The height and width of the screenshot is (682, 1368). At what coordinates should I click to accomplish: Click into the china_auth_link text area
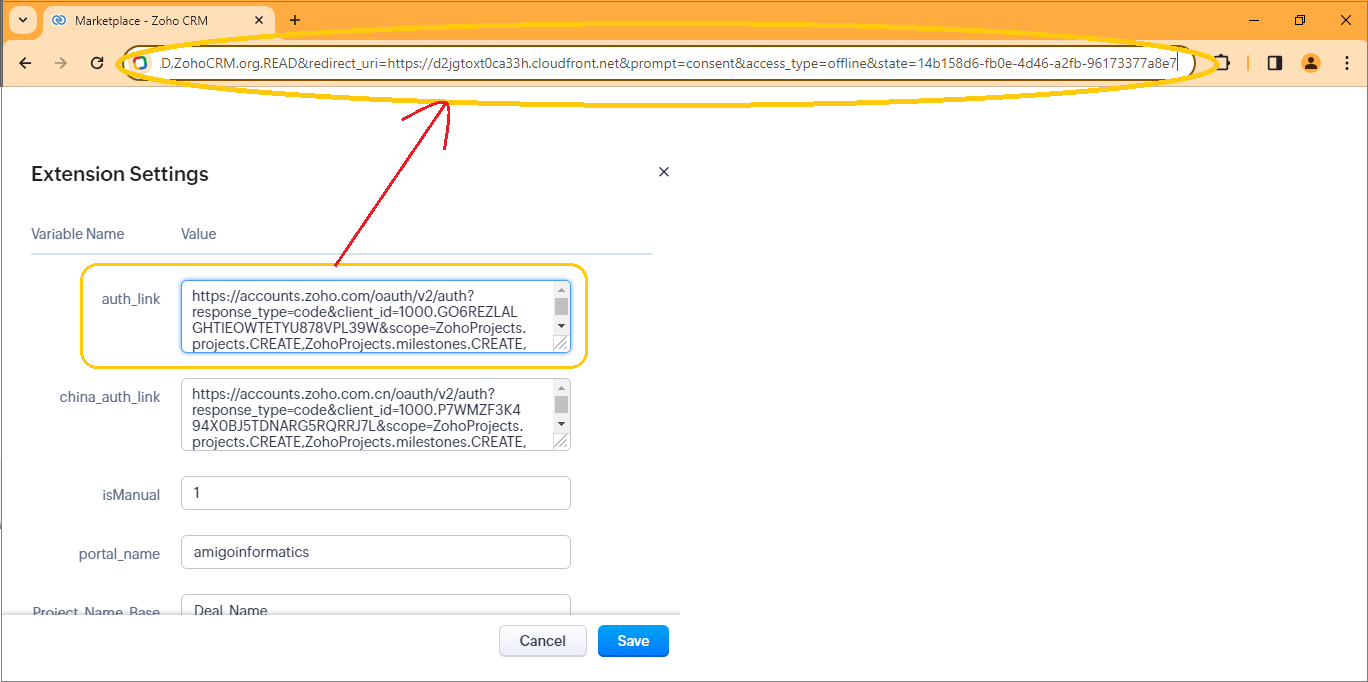(x=366, y=414)
